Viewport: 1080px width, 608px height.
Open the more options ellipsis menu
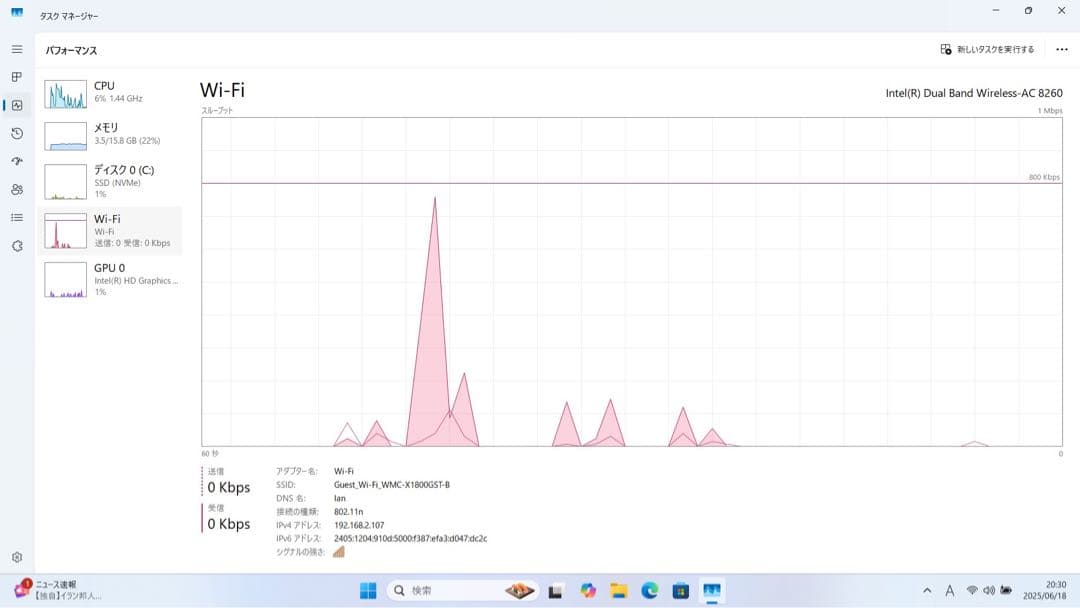coord(1062,48)
